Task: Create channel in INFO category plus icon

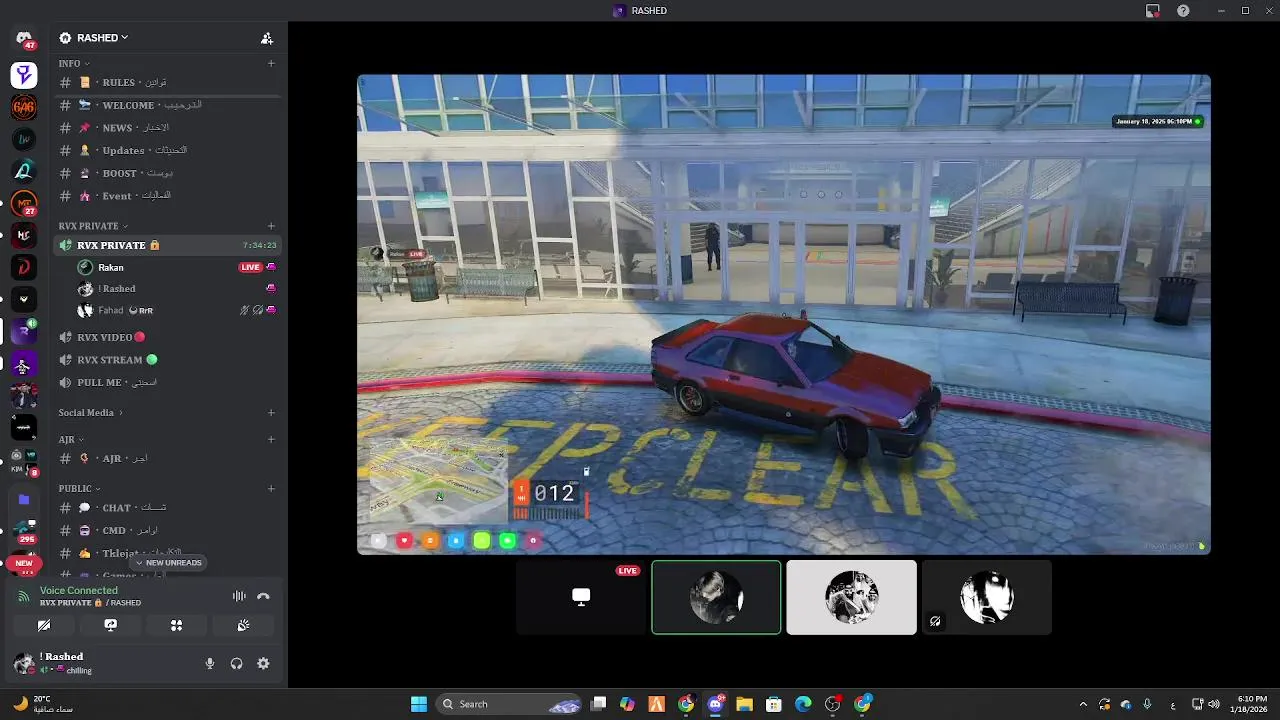Action: (x=271, y=63)
